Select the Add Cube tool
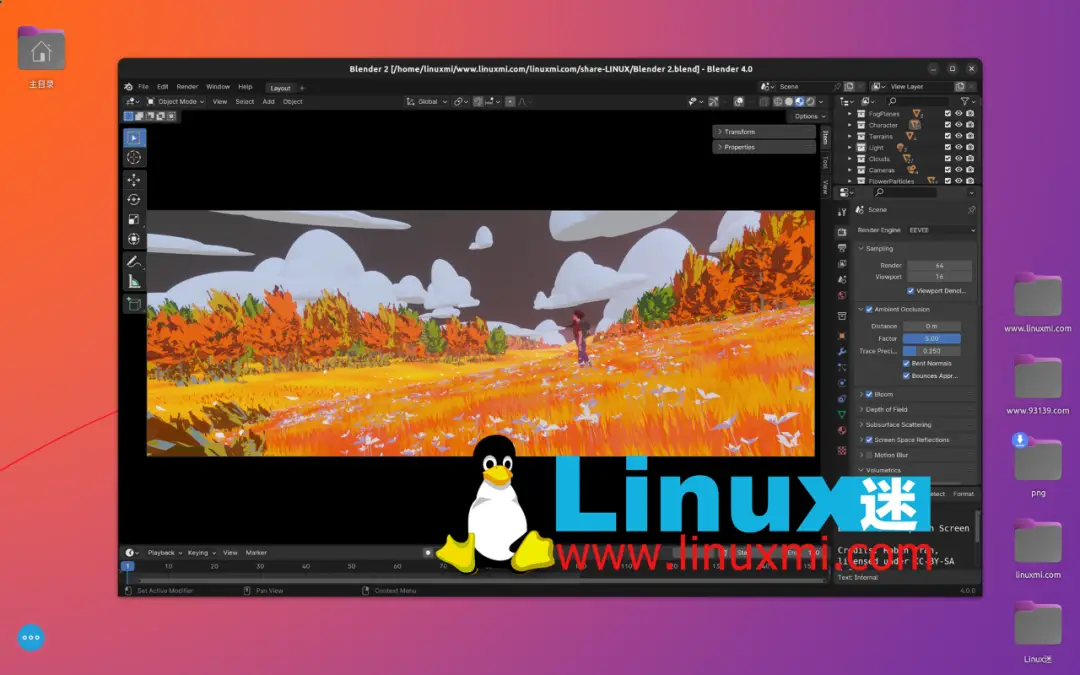1080x675 pixels. (x=134, y=304)
